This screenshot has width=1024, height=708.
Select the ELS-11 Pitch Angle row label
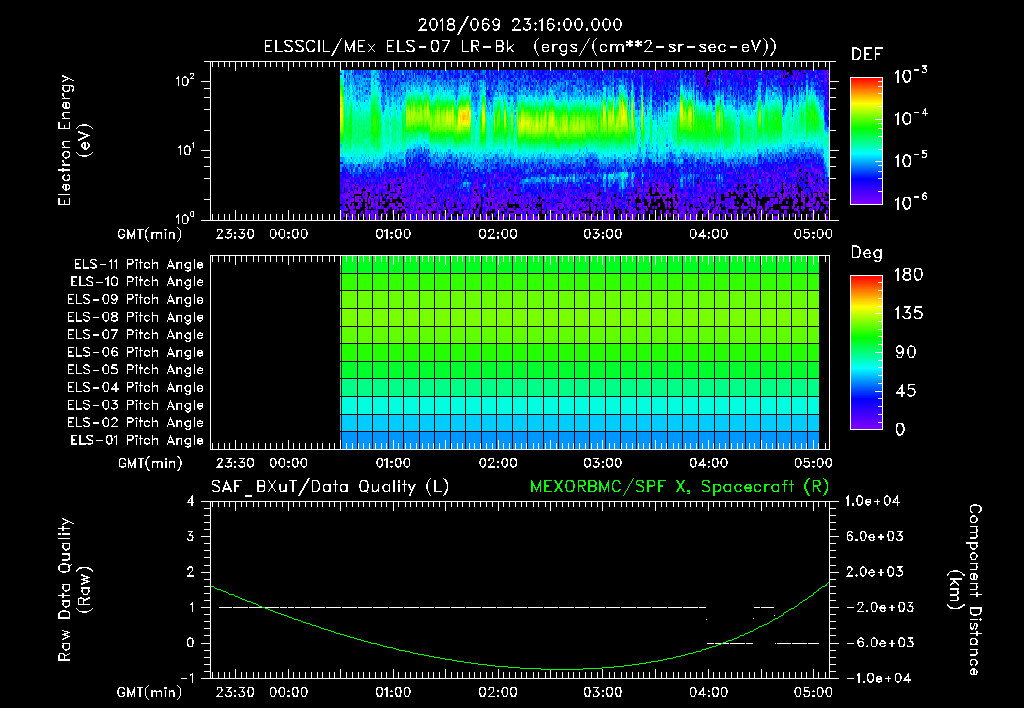[x=138, y=265]
